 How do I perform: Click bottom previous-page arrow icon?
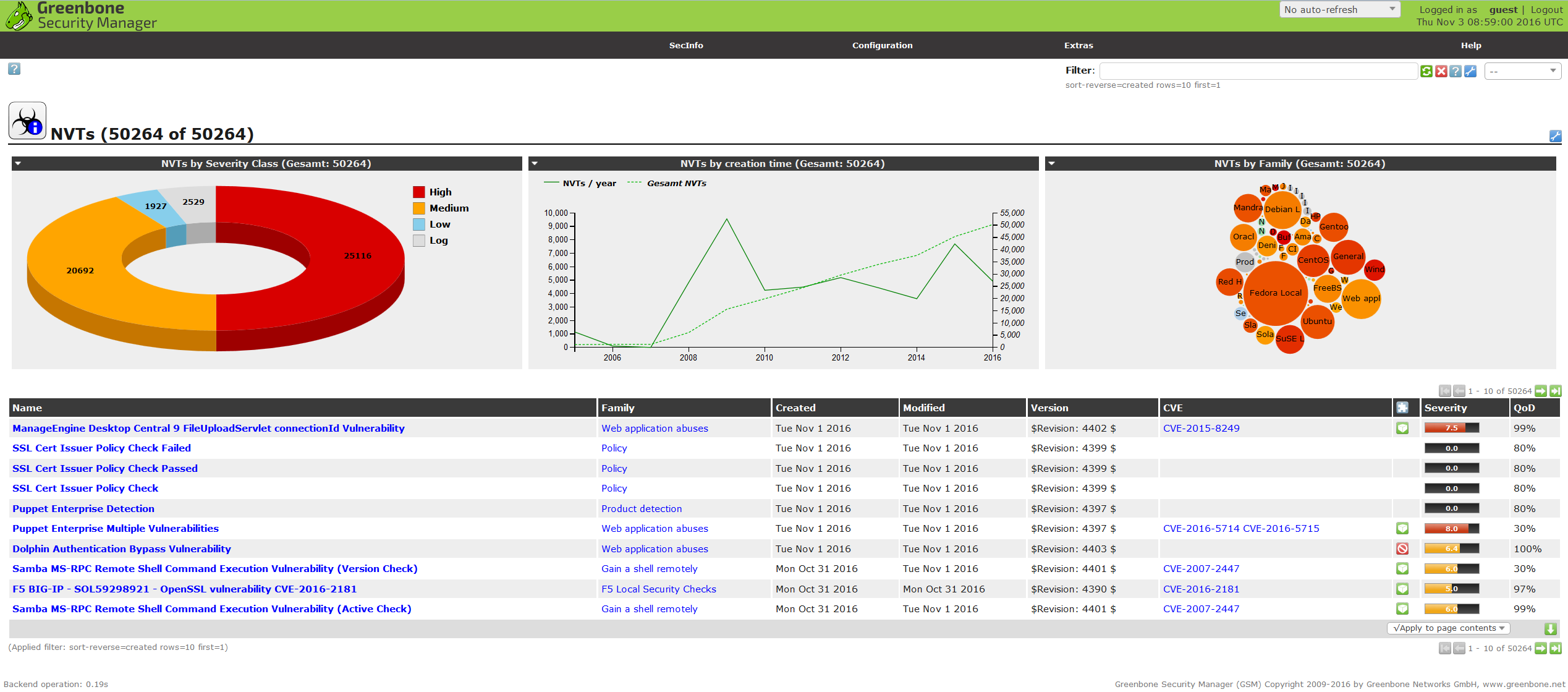click(1459, 648)
